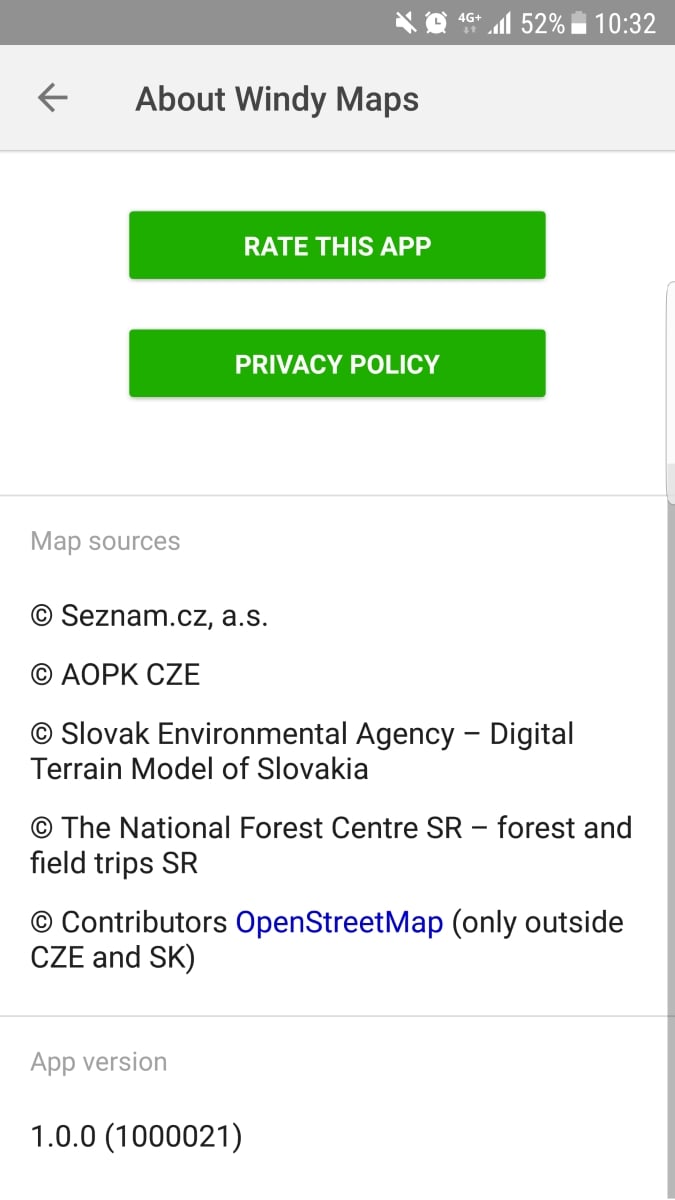Tap the Seznam.cz copyright entry
Image resolution: width=675 pixels, height=1200 pixels.
click(x=150, y=615)
